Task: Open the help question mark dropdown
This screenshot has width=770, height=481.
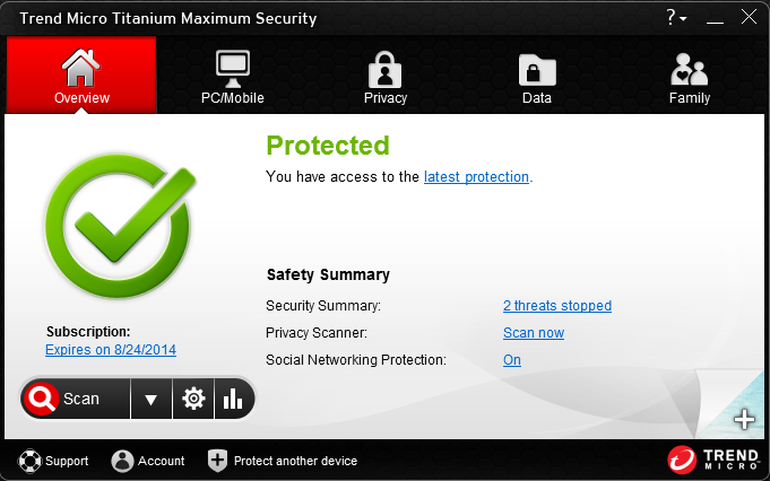Action: (676, 18)
